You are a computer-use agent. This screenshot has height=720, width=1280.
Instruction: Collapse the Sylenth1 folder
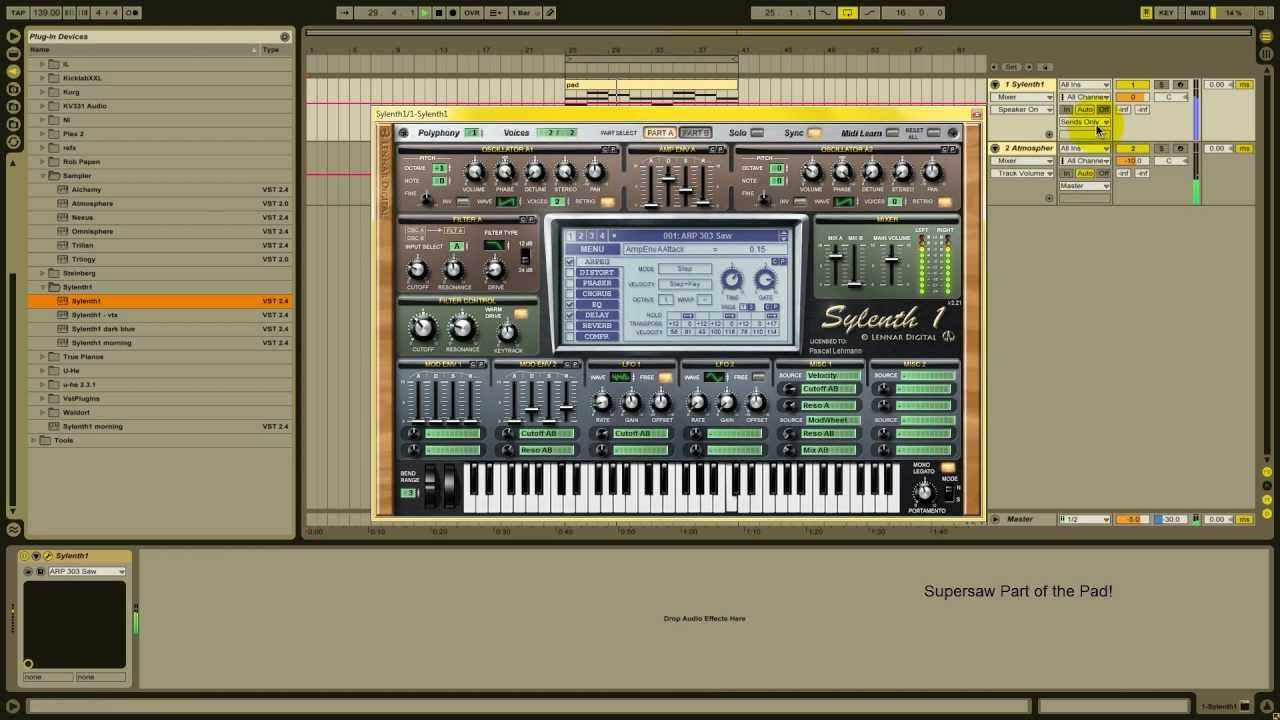point(42,287)
